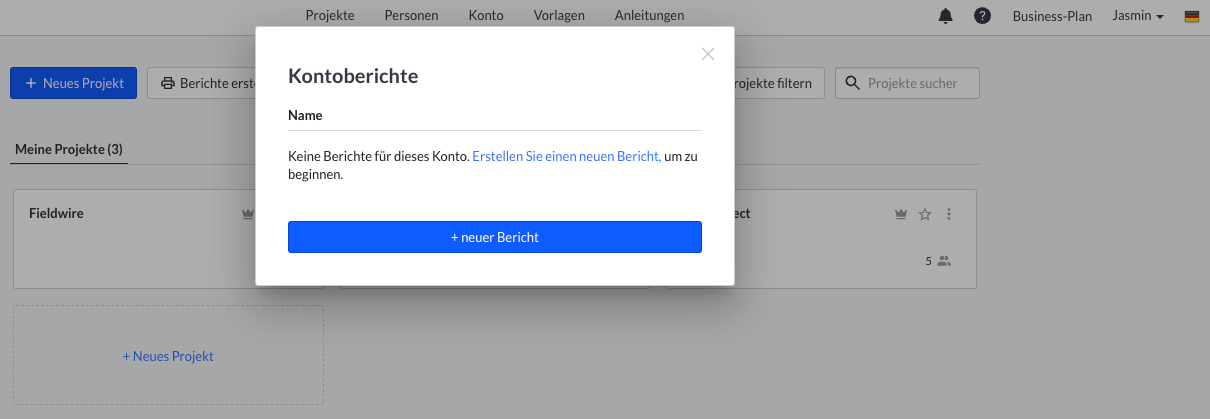Star the right project card as favorite

tap(925, 214)
